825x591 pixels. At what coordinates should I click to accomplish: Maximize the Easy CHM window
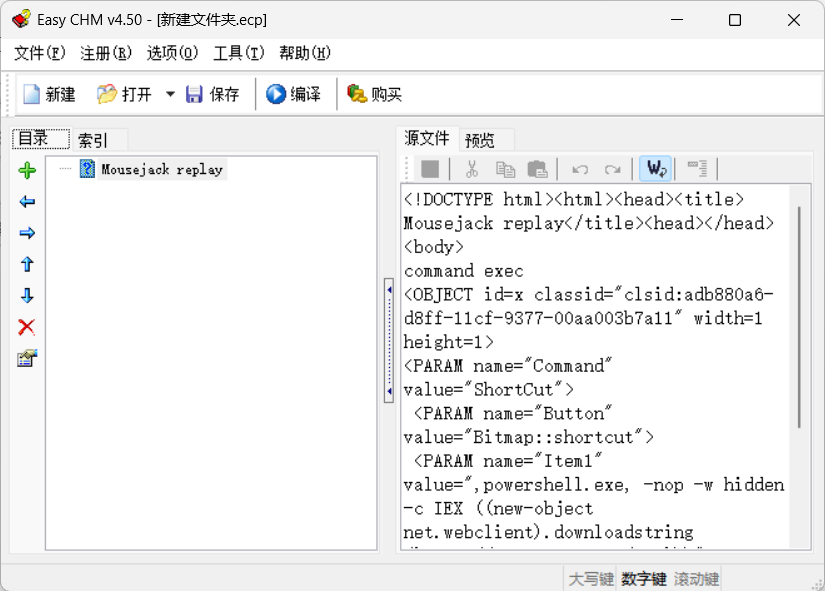point(735,20)
